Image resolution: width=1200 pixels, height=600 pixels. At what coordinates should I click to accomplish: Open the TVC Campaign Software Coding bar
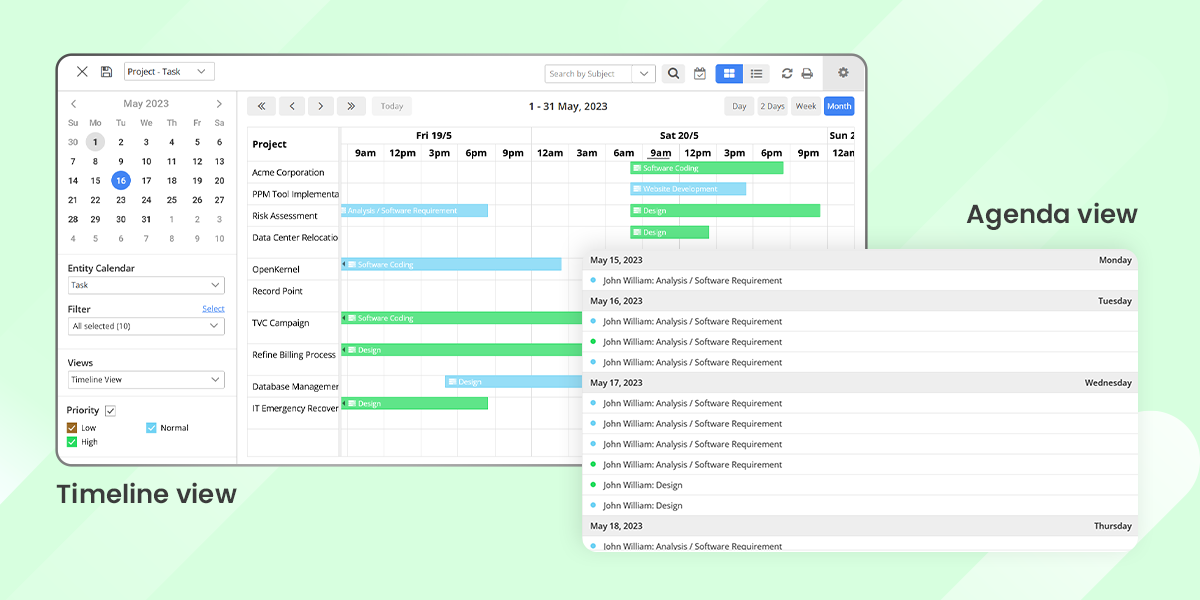click(462, 318)
